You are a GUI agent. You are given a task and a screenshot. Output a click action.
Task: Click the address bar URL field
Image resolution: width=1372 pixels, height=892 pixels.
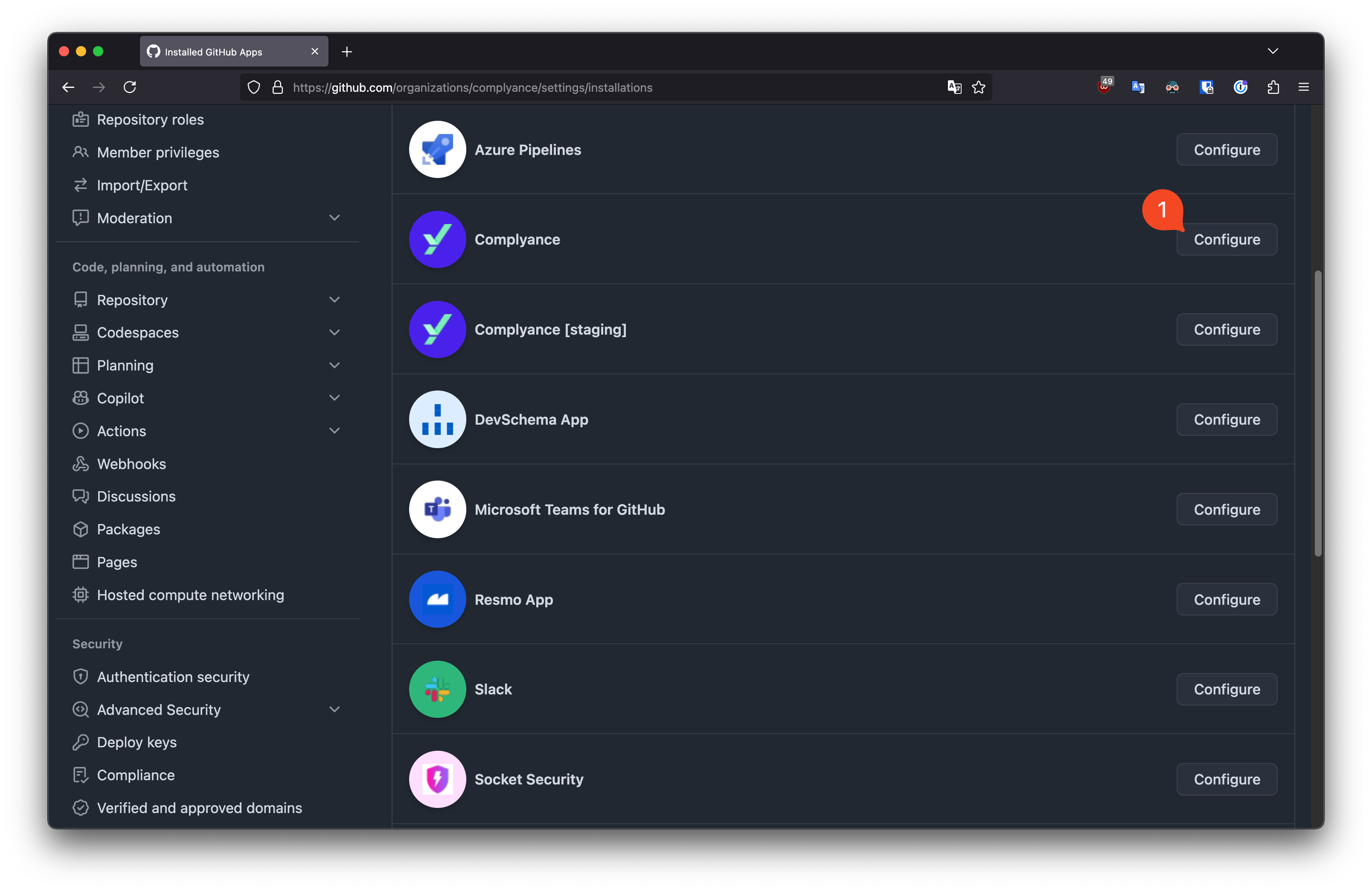[x=616, y=87]
